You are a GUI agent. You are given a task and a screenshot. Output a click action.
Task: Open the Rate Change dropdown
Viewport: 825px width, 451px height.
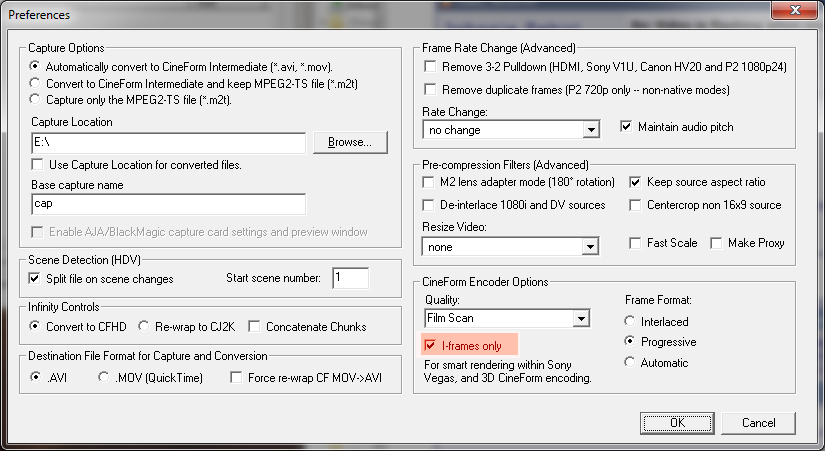click(x=590, y=130)
